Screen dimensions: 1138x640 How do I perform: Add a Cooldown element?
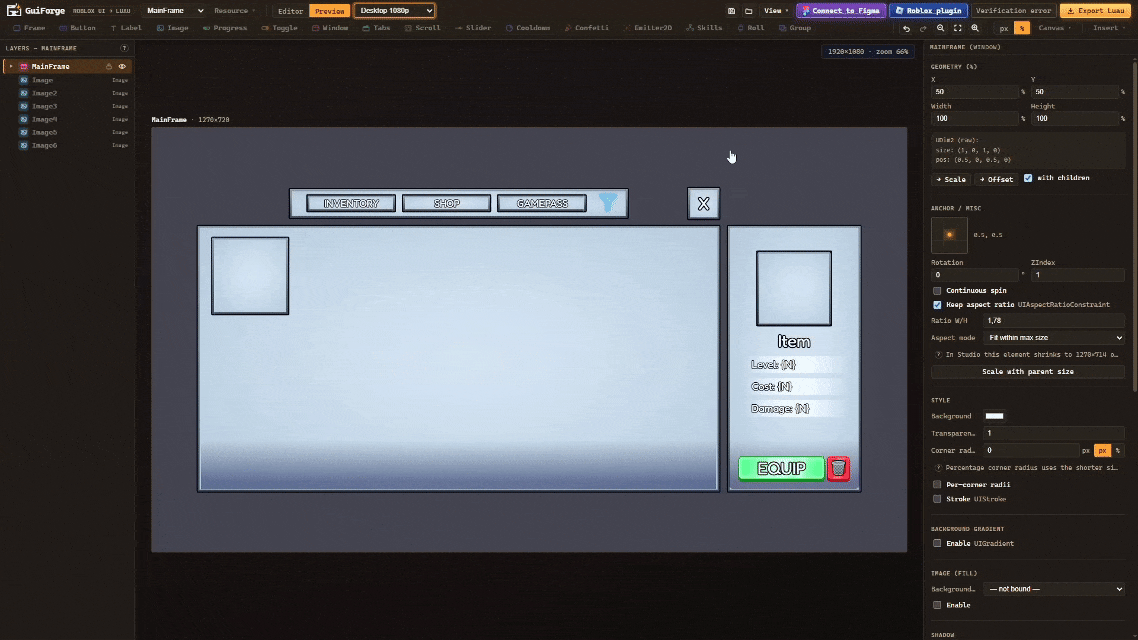click(528, 28)
